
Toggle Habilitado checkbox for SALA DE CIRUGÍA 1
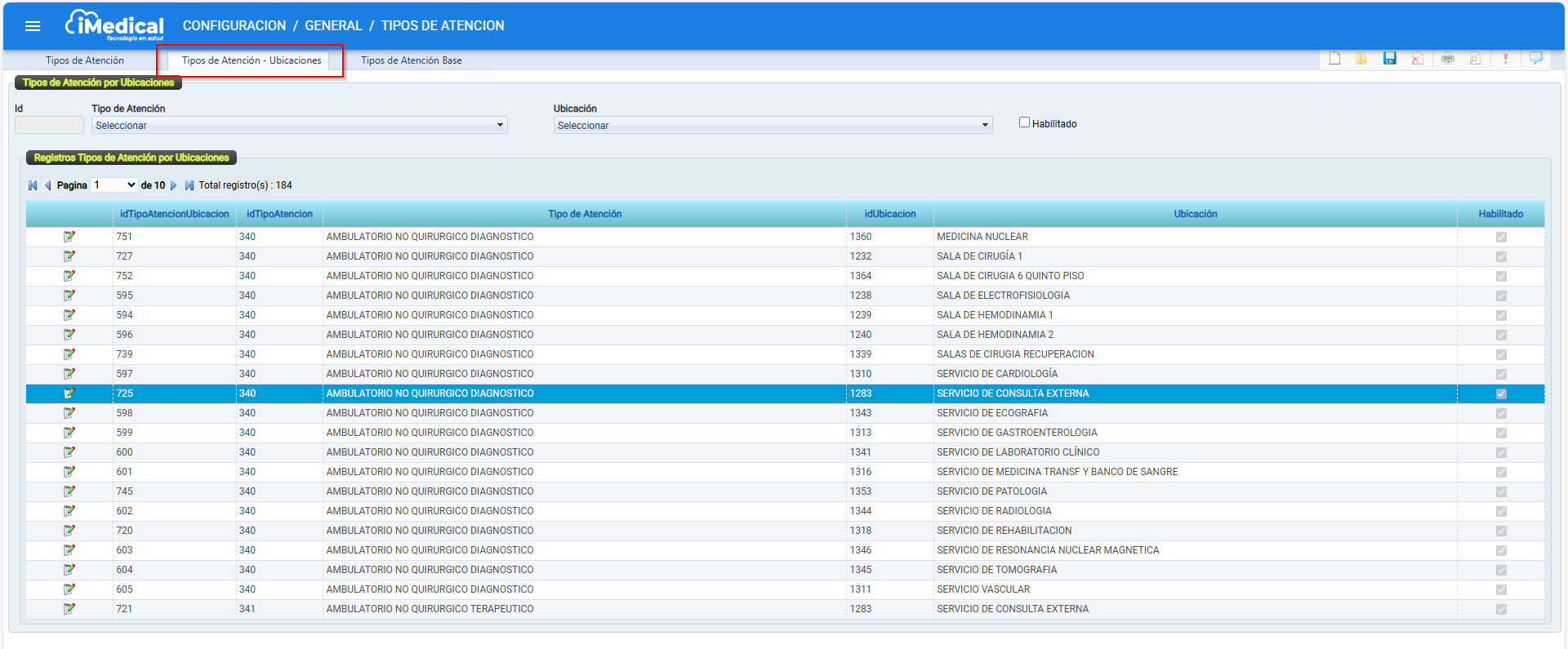click(x=1500, y=256)
